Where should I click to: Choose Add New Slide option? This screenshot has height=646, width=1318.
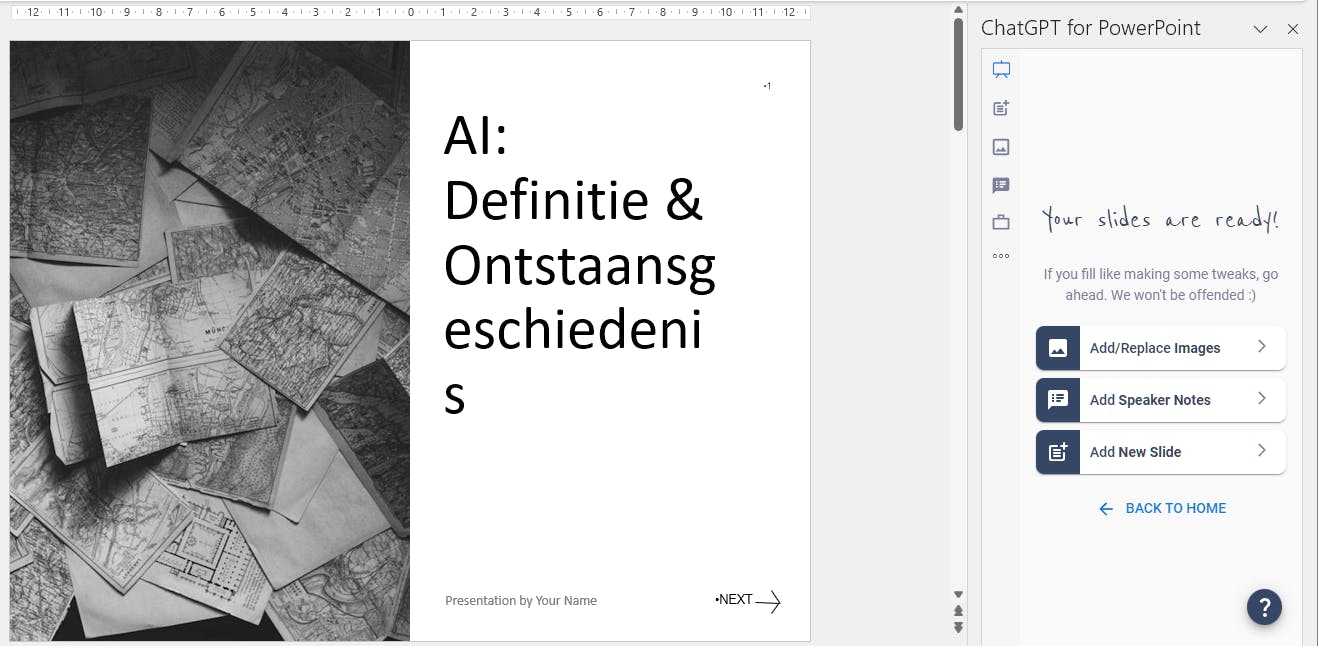[x=1160, y=452]
